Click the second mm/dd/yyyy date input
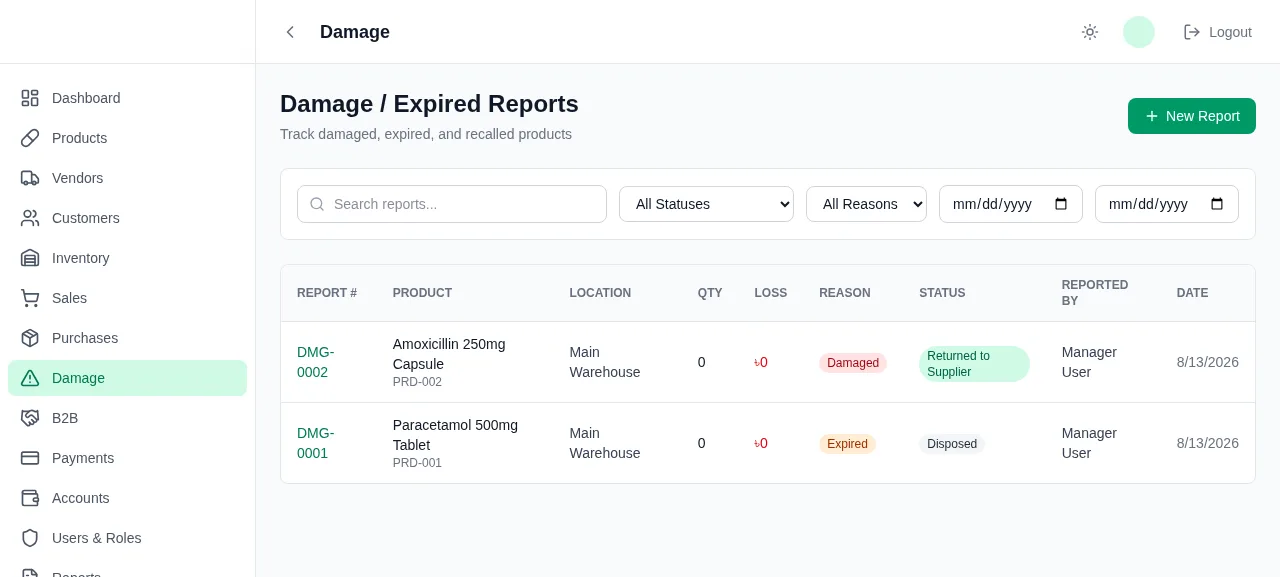The height and width of the screenshot is (577, 1280). click(x=1167, y=204)
